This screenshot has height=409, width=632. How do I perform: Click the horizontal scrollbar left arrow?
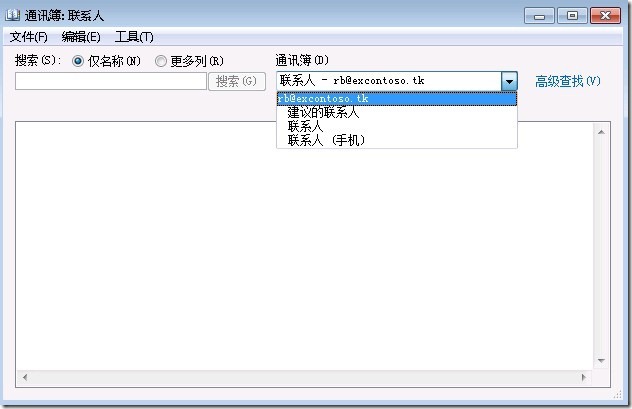click(23, 378)
